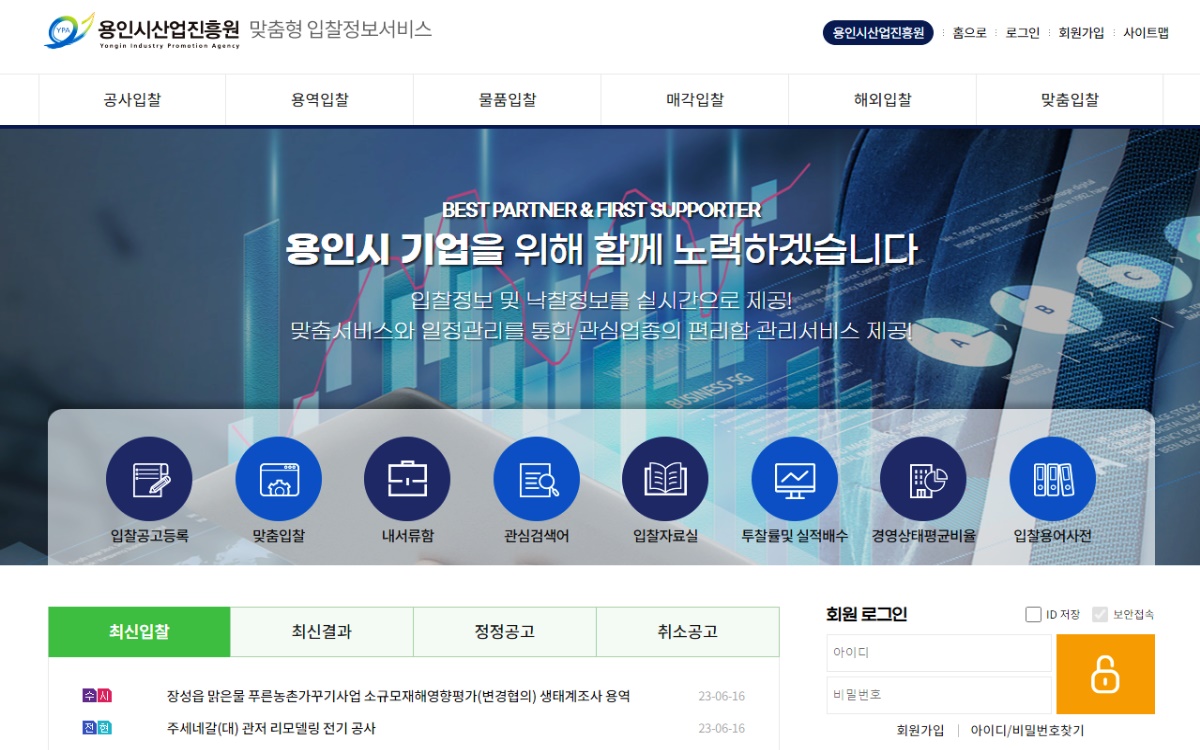This screenshot has width=1200, height=750.
Task: Click the 아이디 input field
Action: click(x=938, y=653)
